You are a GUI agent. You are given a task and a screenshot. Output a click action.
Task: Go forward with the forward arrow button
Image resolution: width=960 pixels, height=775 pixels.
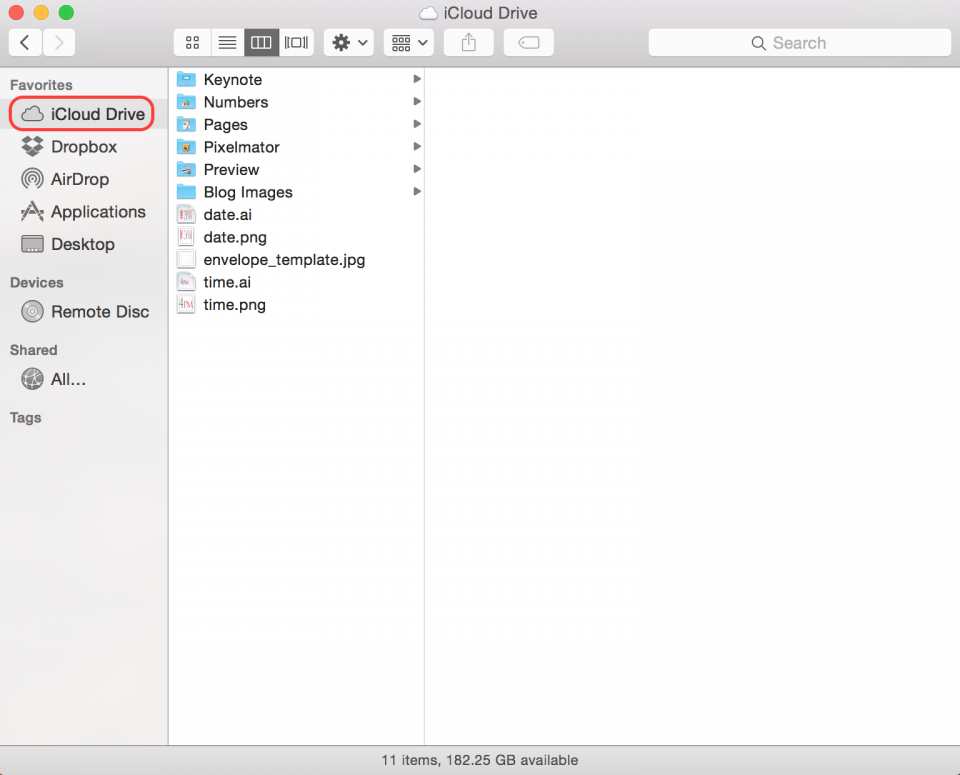(59, 42)
